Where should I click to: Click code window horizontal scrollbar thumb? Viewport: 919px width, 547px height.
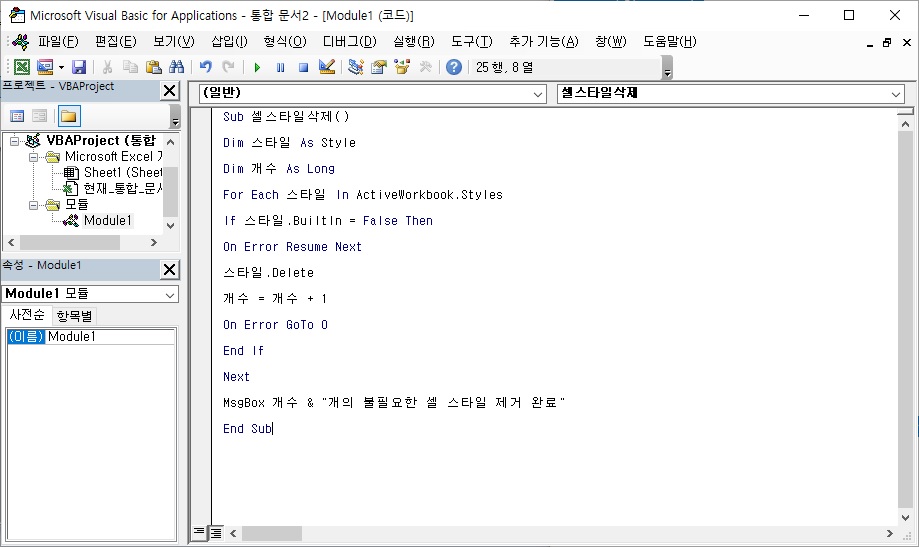[x=272, y=534]
